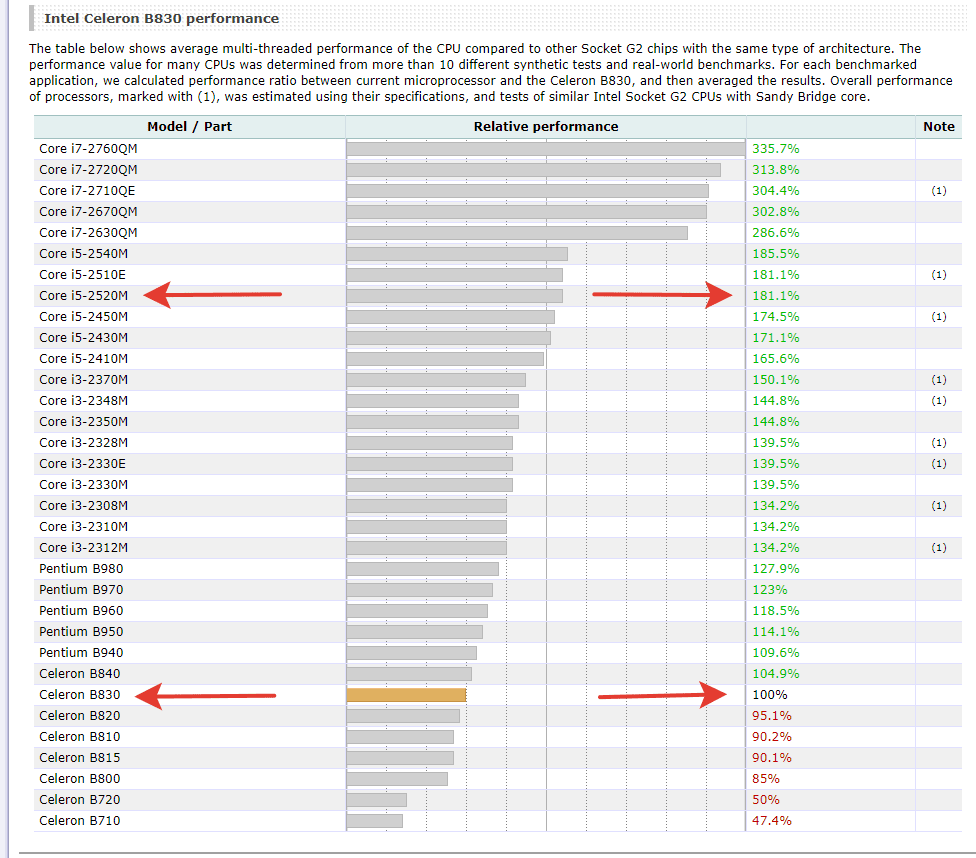Image resolution: width=976 pixels, height=858 pixels.
Task: Select the 123% performance value
Action: click(x=769, y=590)
